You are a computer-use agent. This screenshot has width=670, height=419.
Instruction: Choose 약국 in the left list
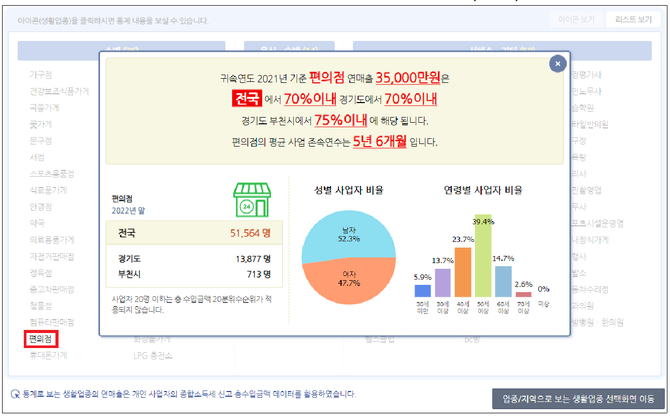(x=37, y=223)
